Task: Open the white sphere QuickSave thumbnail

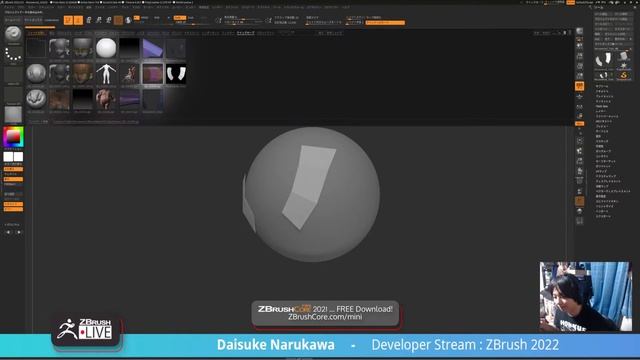Action: pyautogui.click(x=106, y=48)
